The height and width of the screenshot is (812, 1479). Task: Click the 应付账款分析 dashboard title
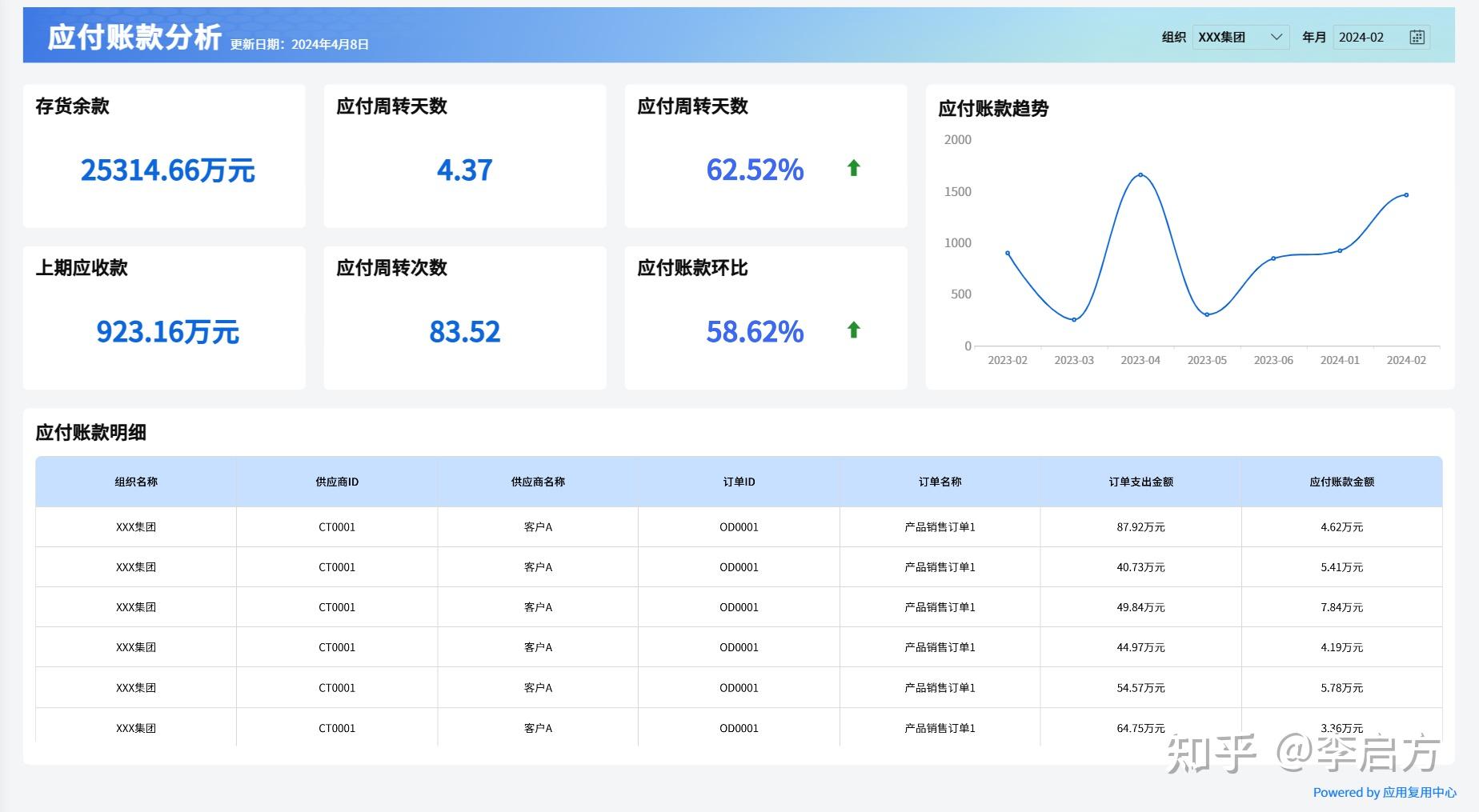tap(134, 37)
